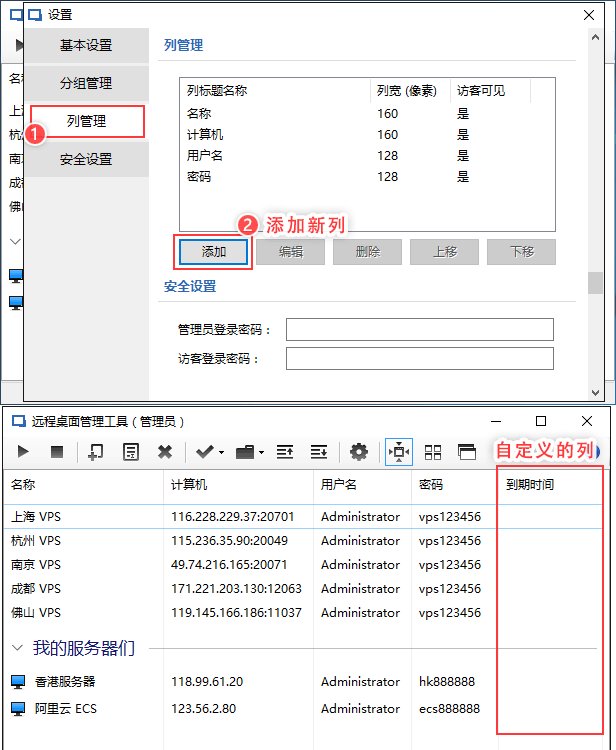Screen dimensions: 616x750
Task: Click the move item down toolbar icon
Action: [x=319, y=452]
